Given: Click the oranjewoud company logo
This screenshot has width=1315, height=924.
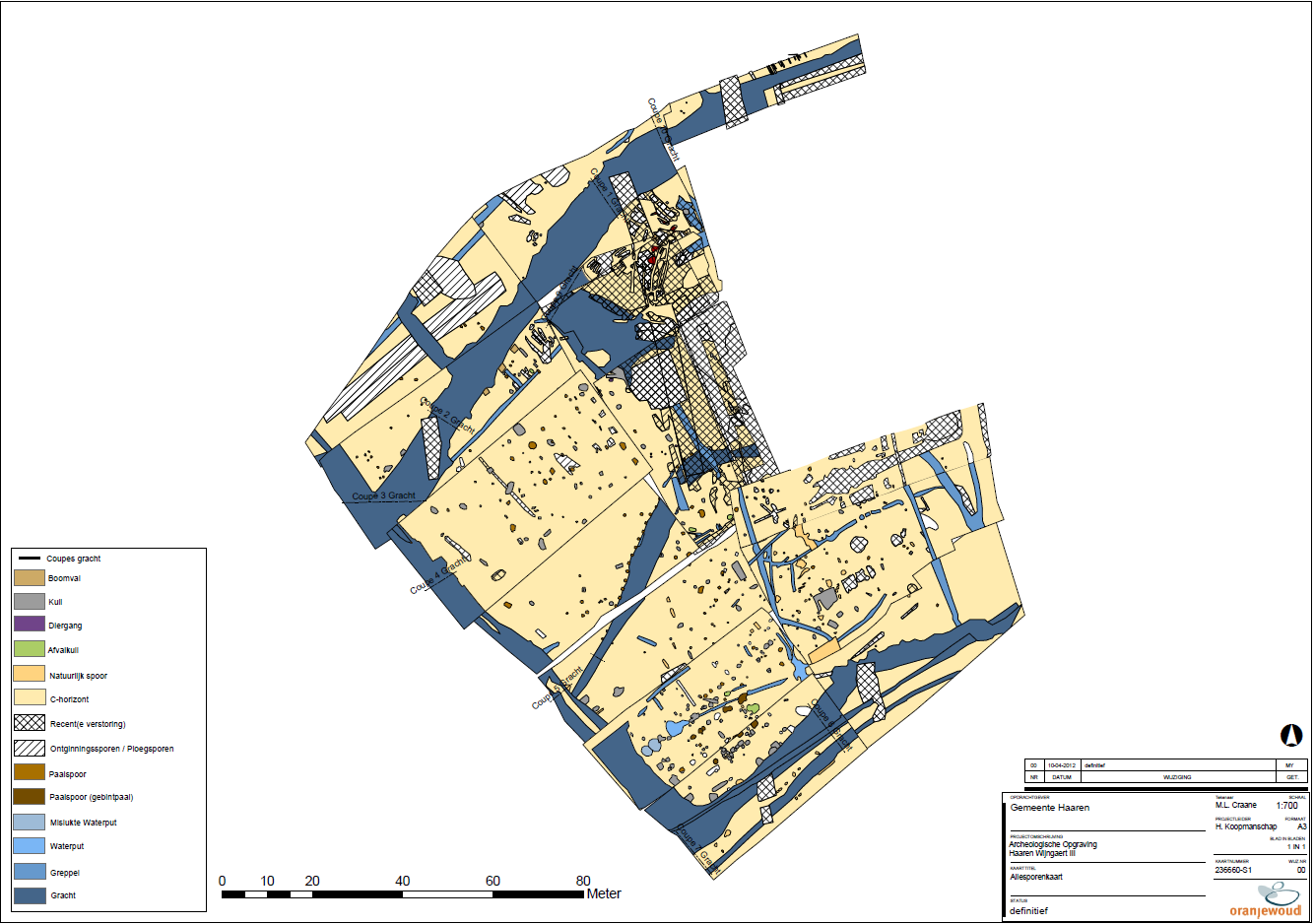Looking at the screenshot, I should pyautogui.click(x=1265, y=900).
